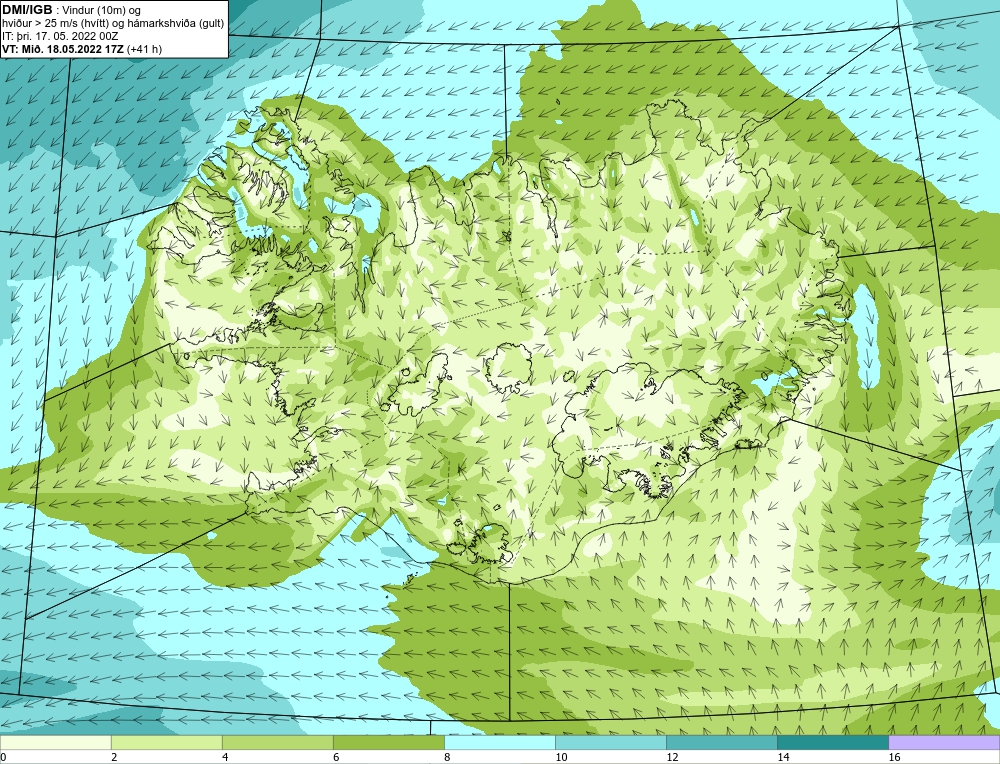The image size is (1000, 764).
Task: Click the scale label "6"
Action: [x=336, y=757]
